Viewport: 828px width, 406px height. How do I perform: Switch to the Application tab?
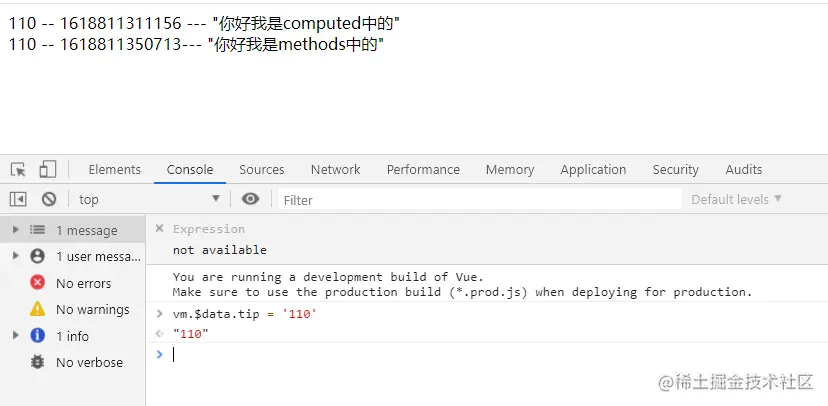593,170
